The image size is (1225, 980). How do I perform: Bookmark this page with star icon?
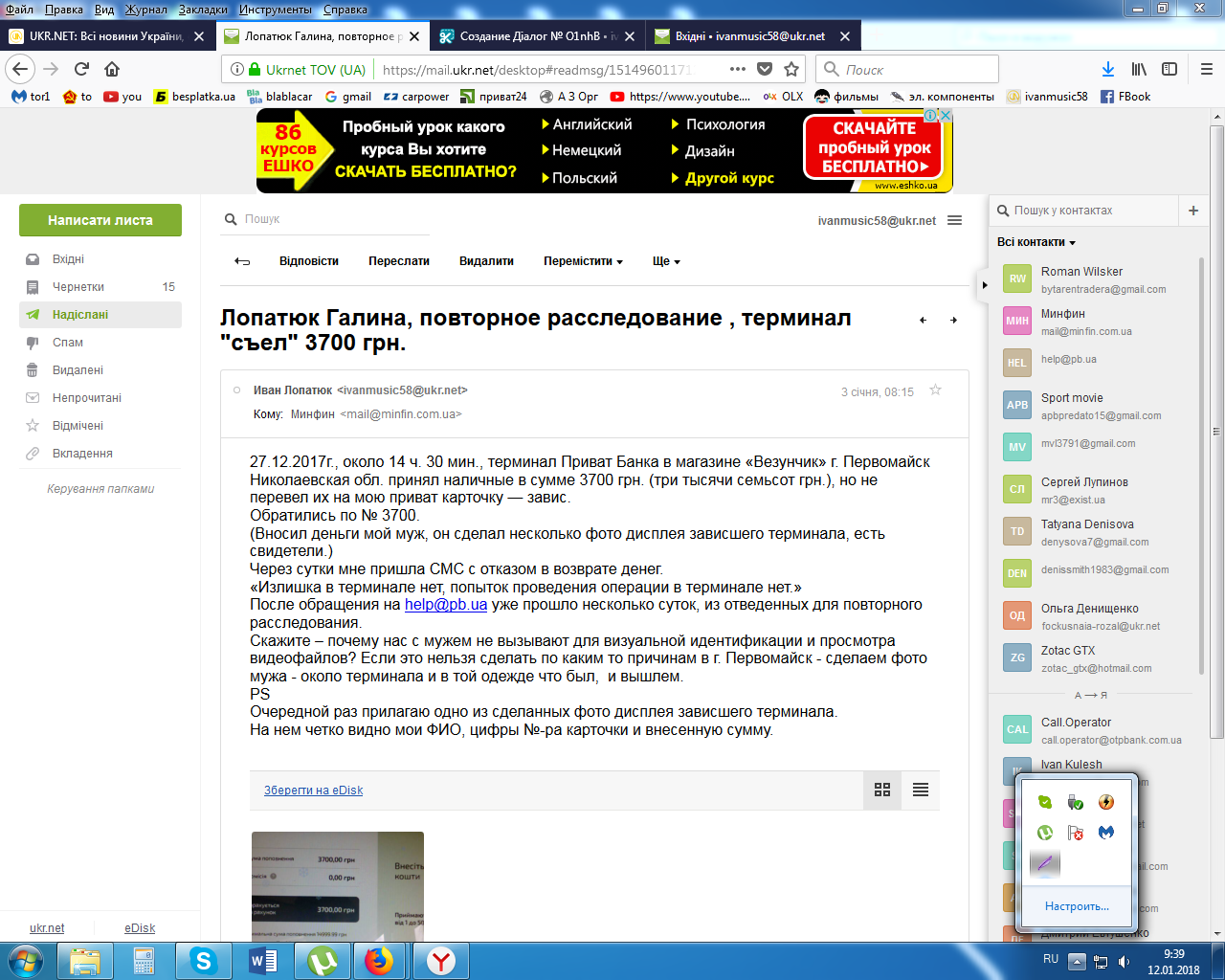[x=791, y=69]
